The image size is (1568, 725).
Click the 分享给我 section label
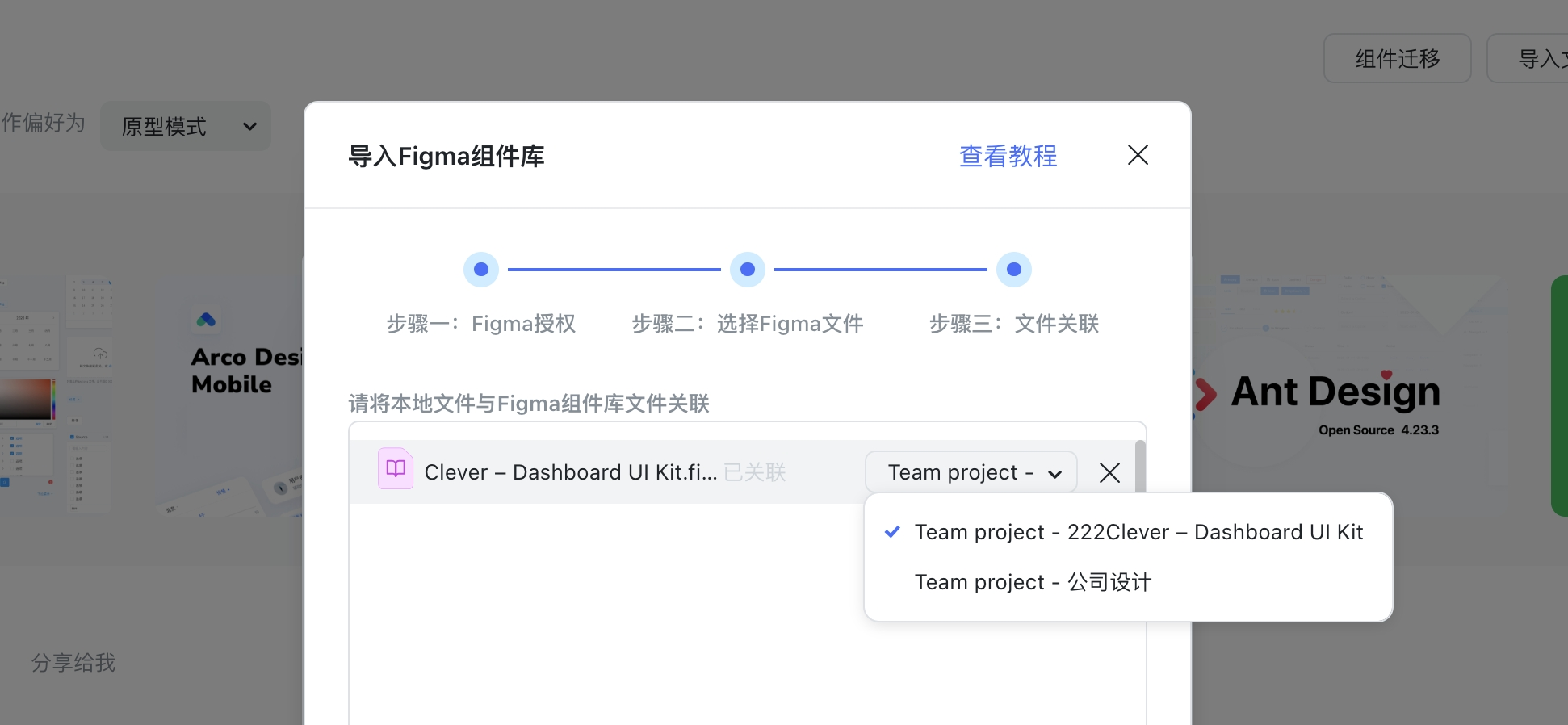tap(73, 663)
